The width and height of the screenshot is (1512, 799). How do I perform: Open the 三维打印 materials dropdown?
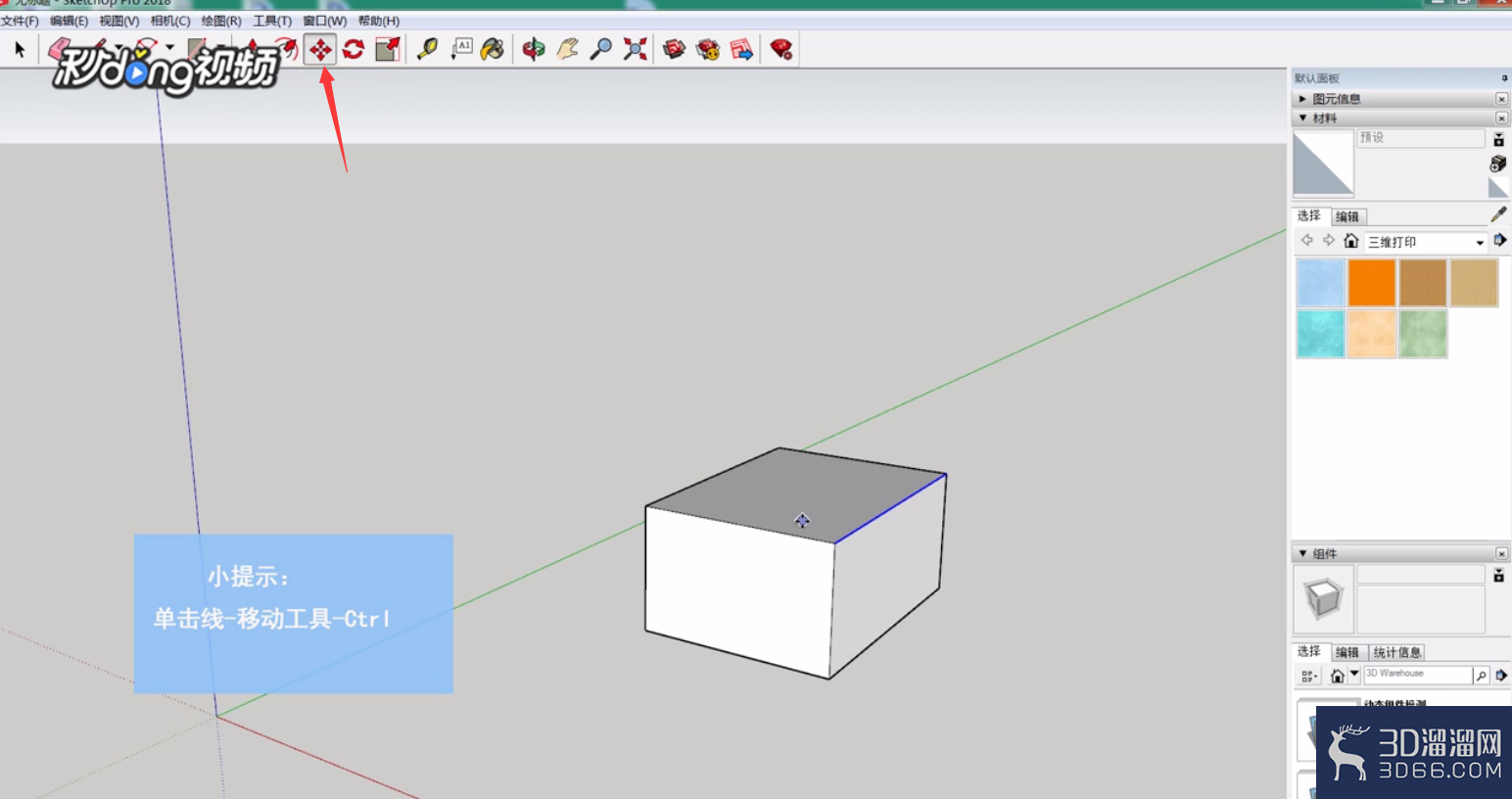[1426, 242]
